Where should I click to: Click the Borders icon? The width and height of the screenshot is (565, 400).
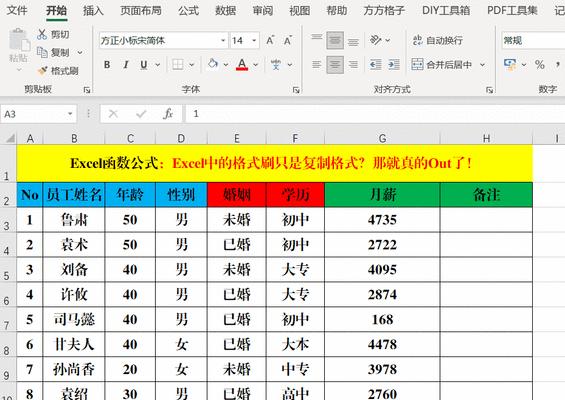pos(178,65)
